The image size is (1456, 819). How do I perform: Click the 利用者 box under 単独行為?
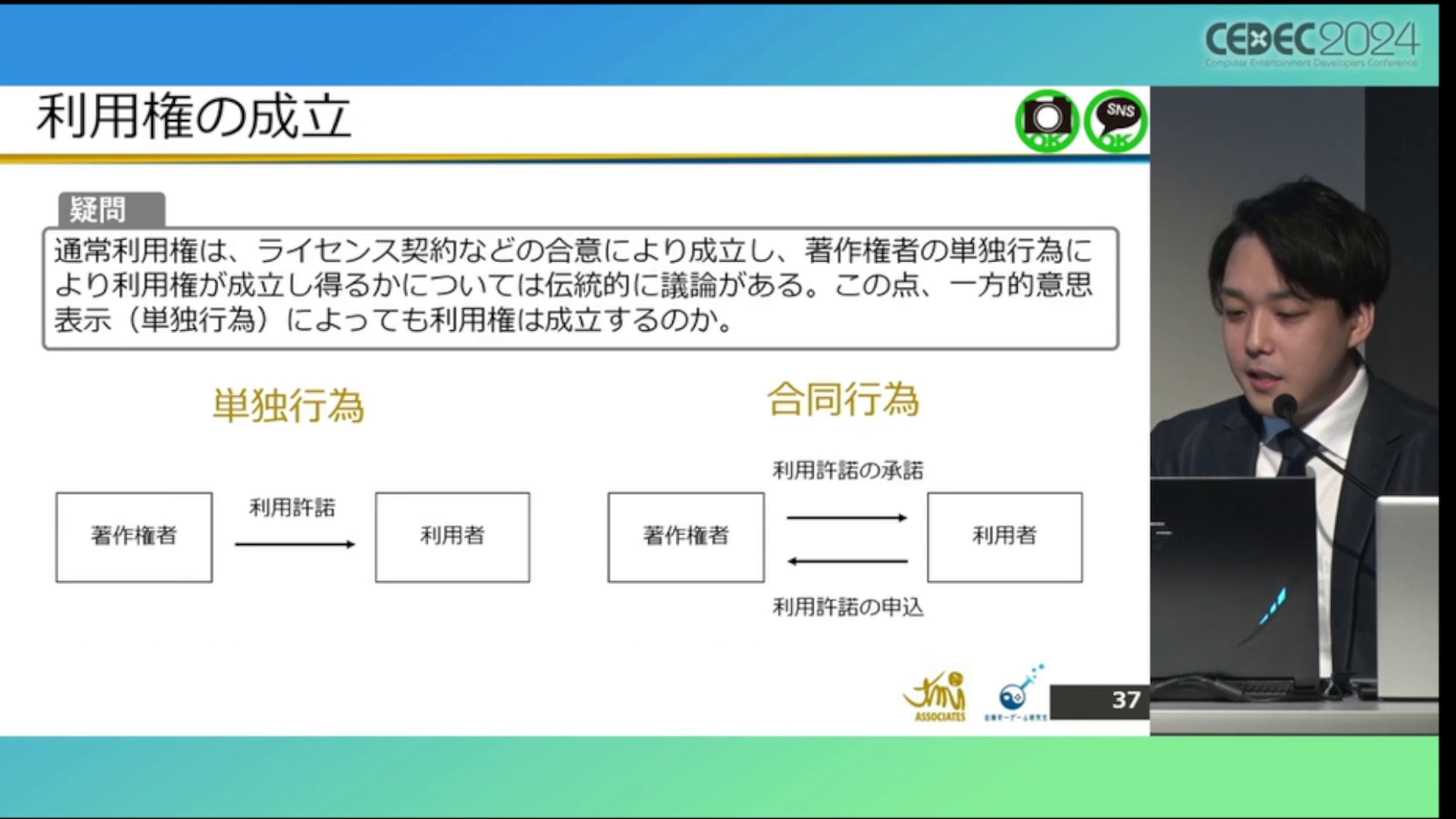452,537
